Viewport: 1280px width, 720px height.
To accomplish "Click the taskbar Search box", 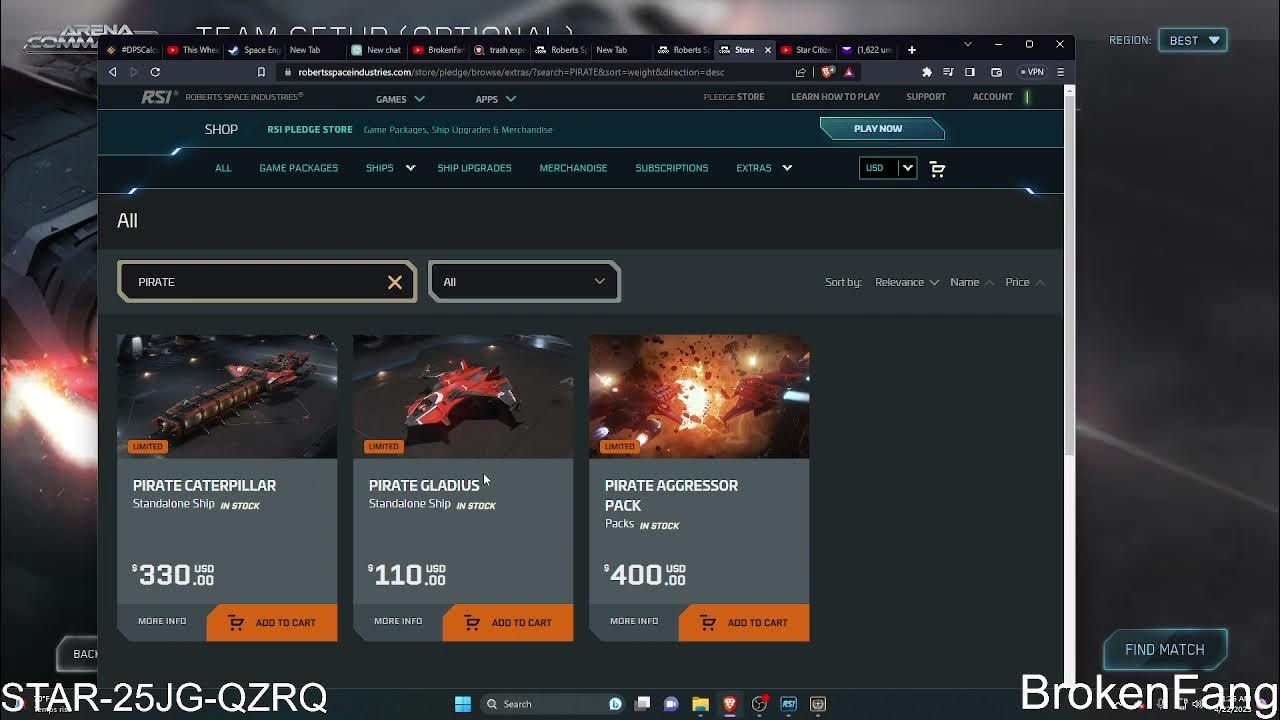I will tap(551, 704).
